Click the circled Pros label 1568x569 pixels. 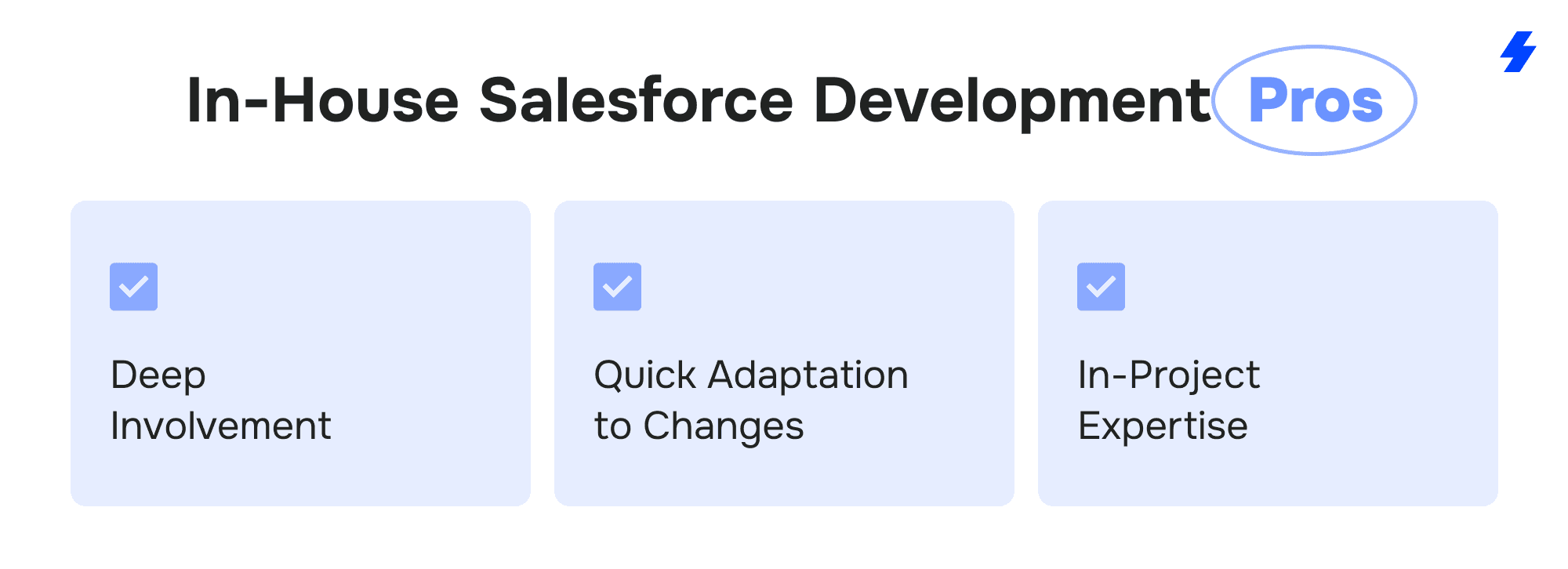(x=1315, y=101)
